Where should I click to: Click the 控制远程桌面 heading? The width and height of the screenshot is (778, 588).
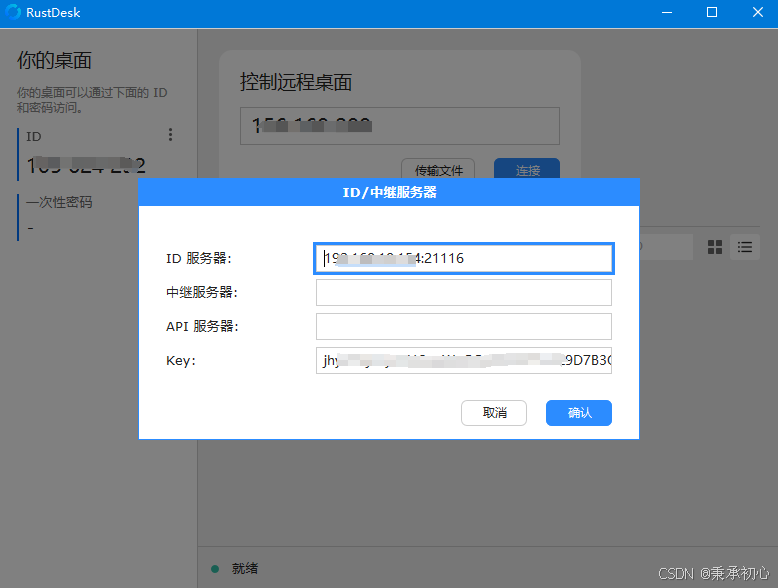(x=296, y=82)
